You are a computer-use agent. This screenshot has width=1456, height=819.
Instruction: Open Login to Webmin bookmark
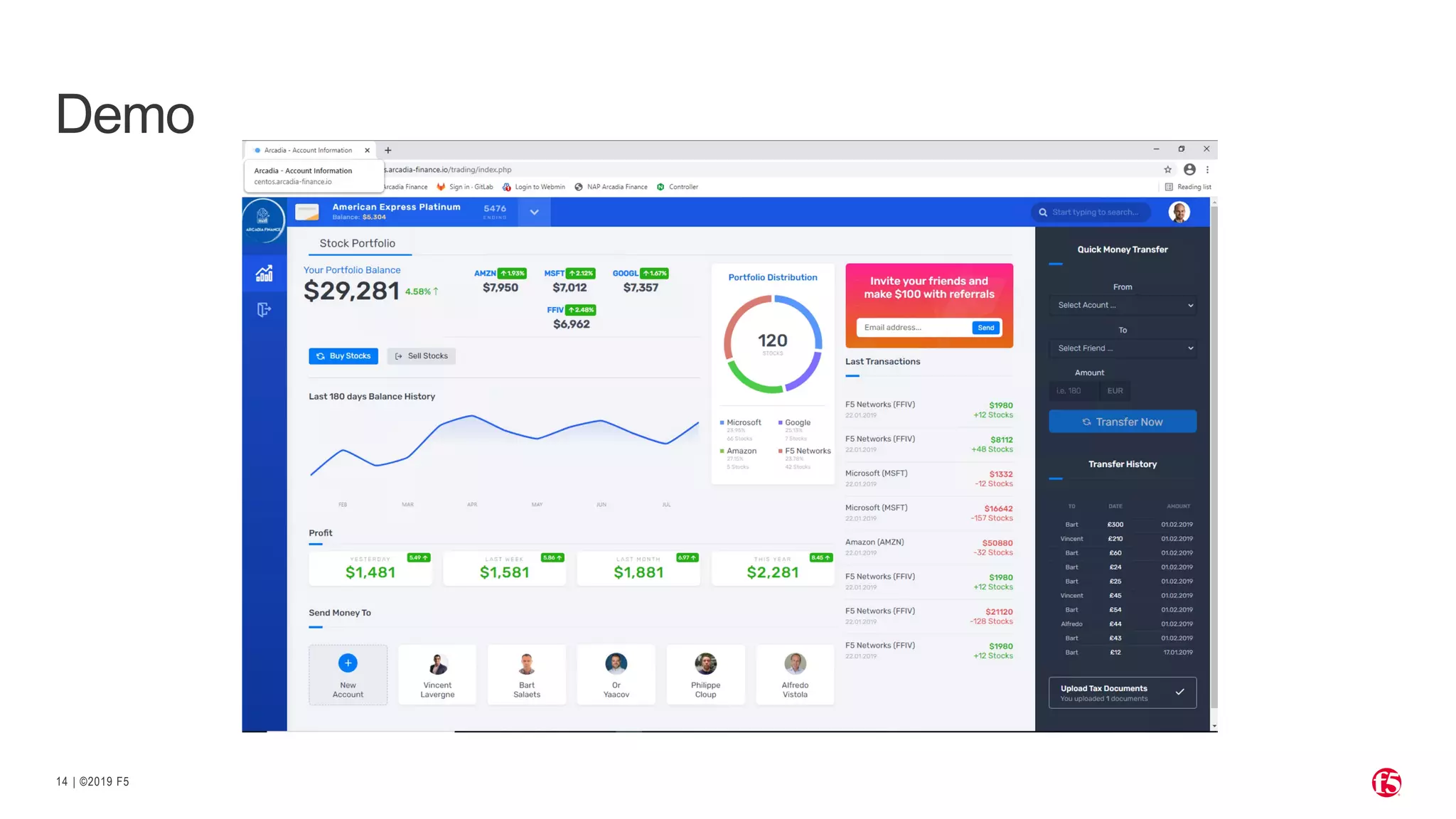534,187
